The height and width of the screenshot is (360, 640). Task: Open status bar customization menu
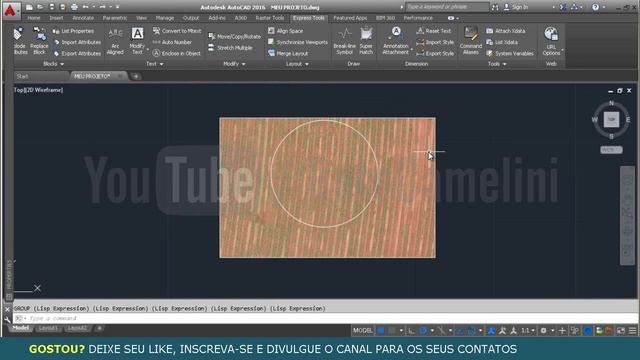coord(632,331)
